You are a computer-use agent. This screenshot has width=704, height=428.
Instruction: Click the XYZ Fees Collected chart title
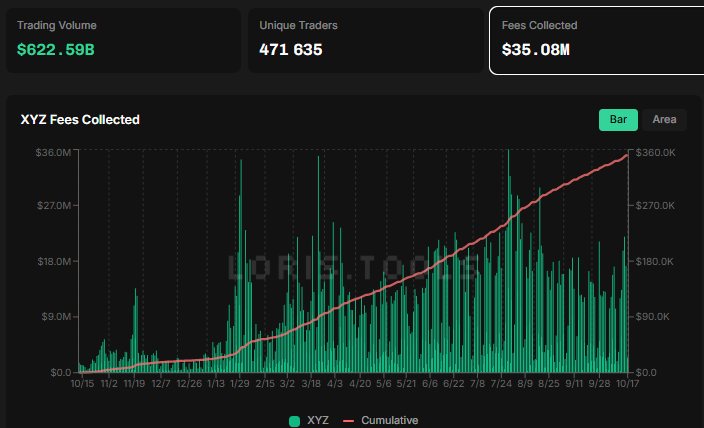(x=80, y=120)
